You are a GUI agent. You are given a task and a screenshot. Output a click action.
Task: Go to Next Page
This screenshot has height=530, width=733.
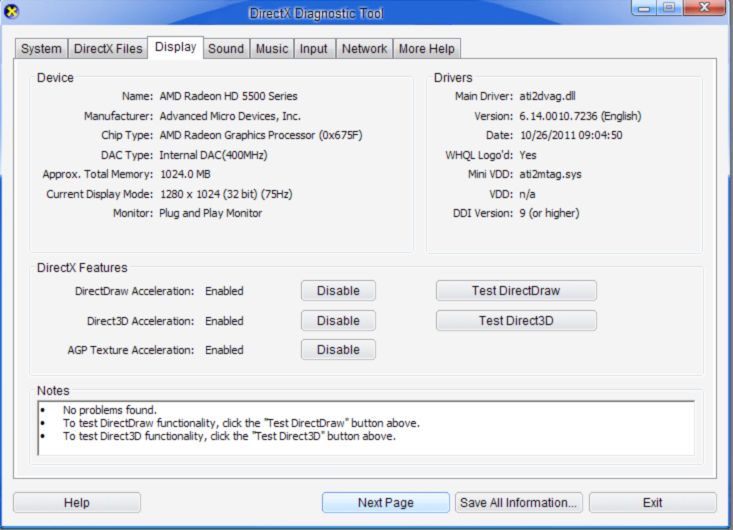point(386,502)
